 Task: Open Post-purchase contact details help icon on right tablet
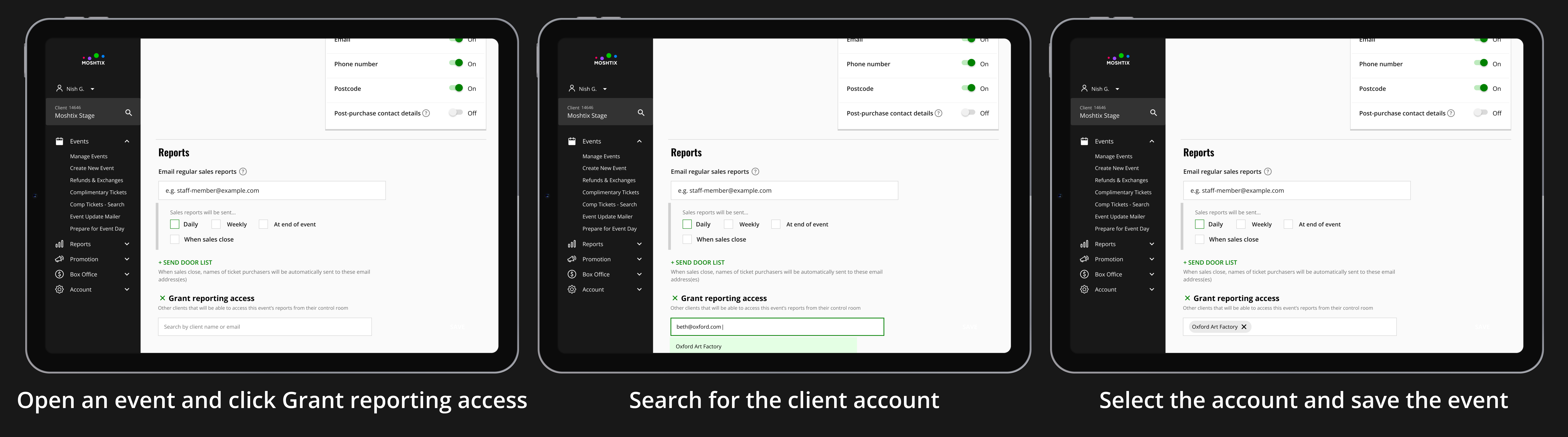(x=1451, y=113)
